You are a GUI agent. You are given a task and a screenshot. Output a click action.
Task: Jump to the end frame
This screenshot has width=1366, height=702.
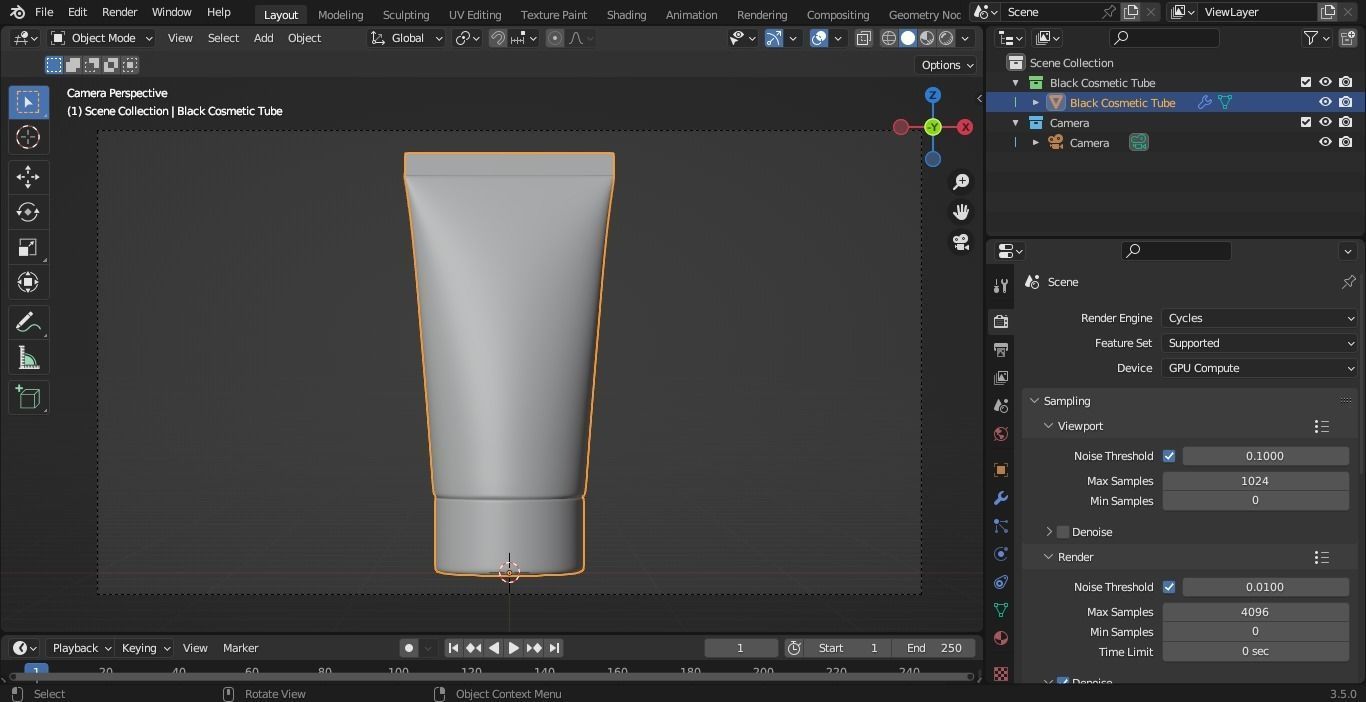[554, 648]
